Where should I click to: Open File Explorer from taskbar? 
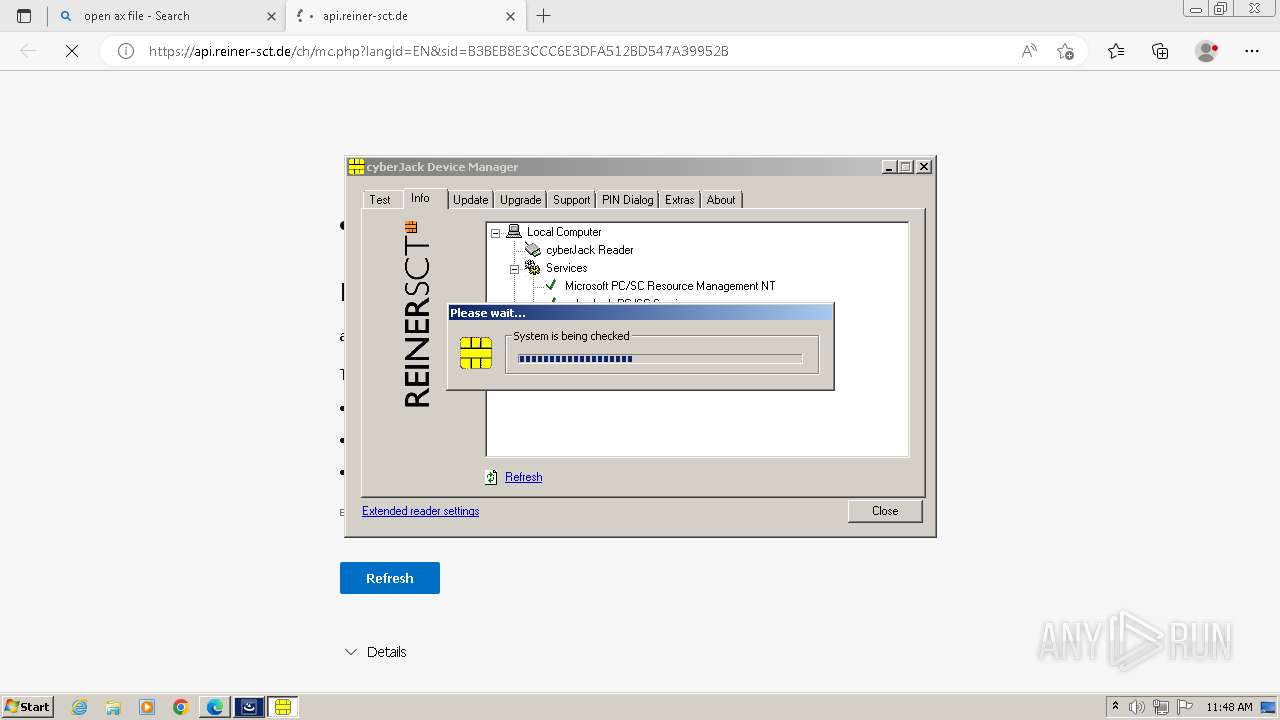click(x=113, y=707)
